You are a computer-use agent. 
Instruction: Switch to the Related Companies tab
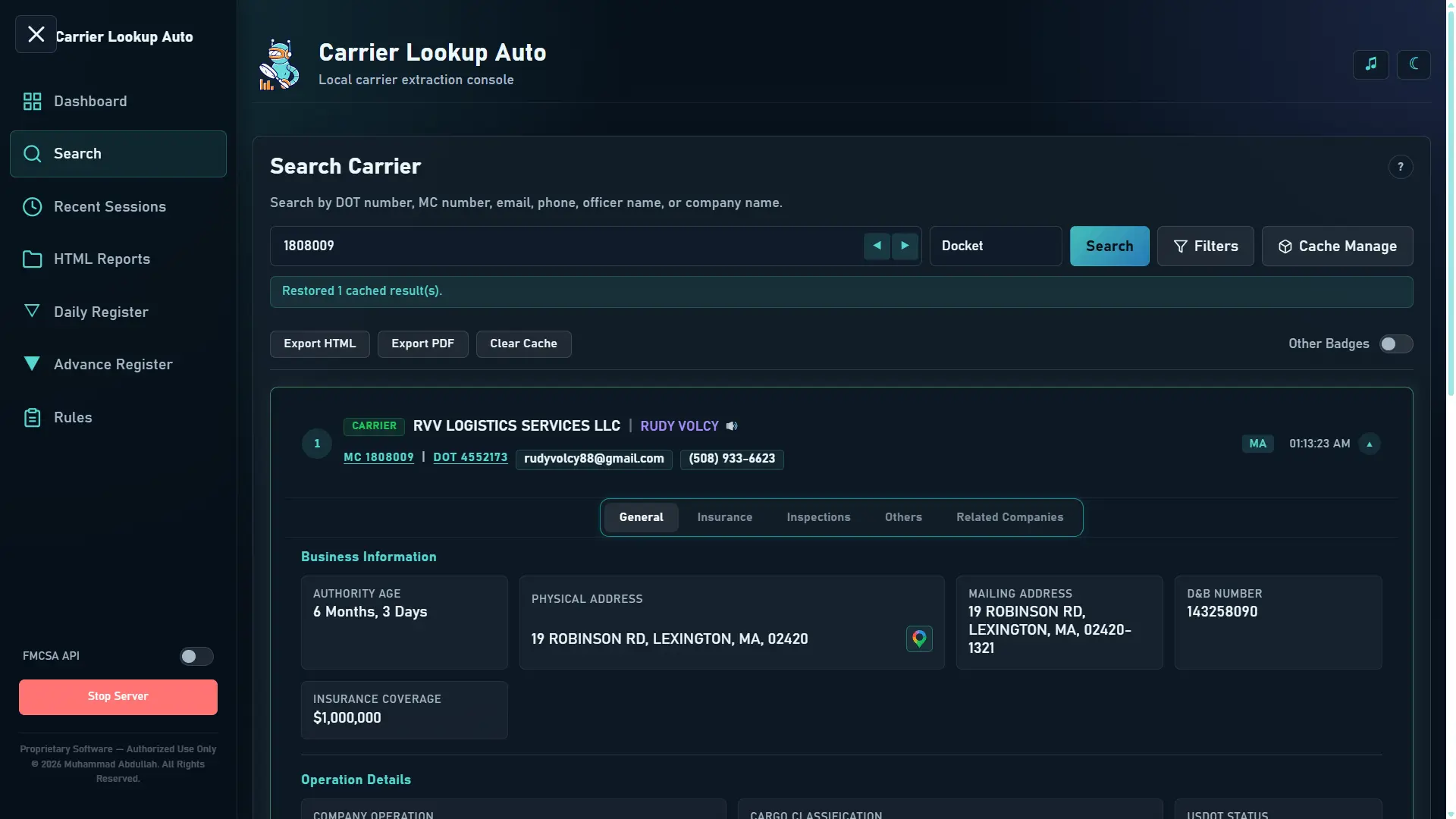point(1009,518)
